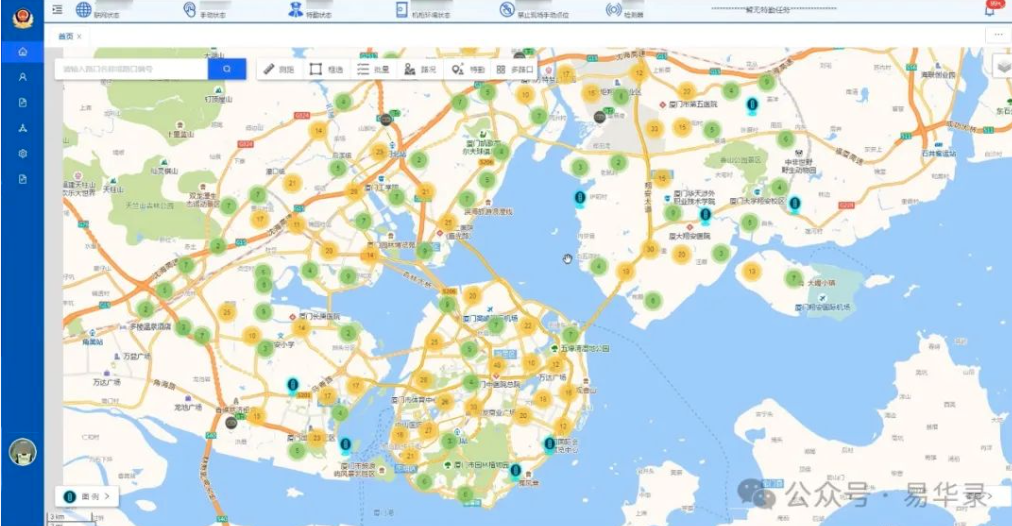Close the 首页 tab
This screenshot has height=526, width=1012.
click(79, 37)
